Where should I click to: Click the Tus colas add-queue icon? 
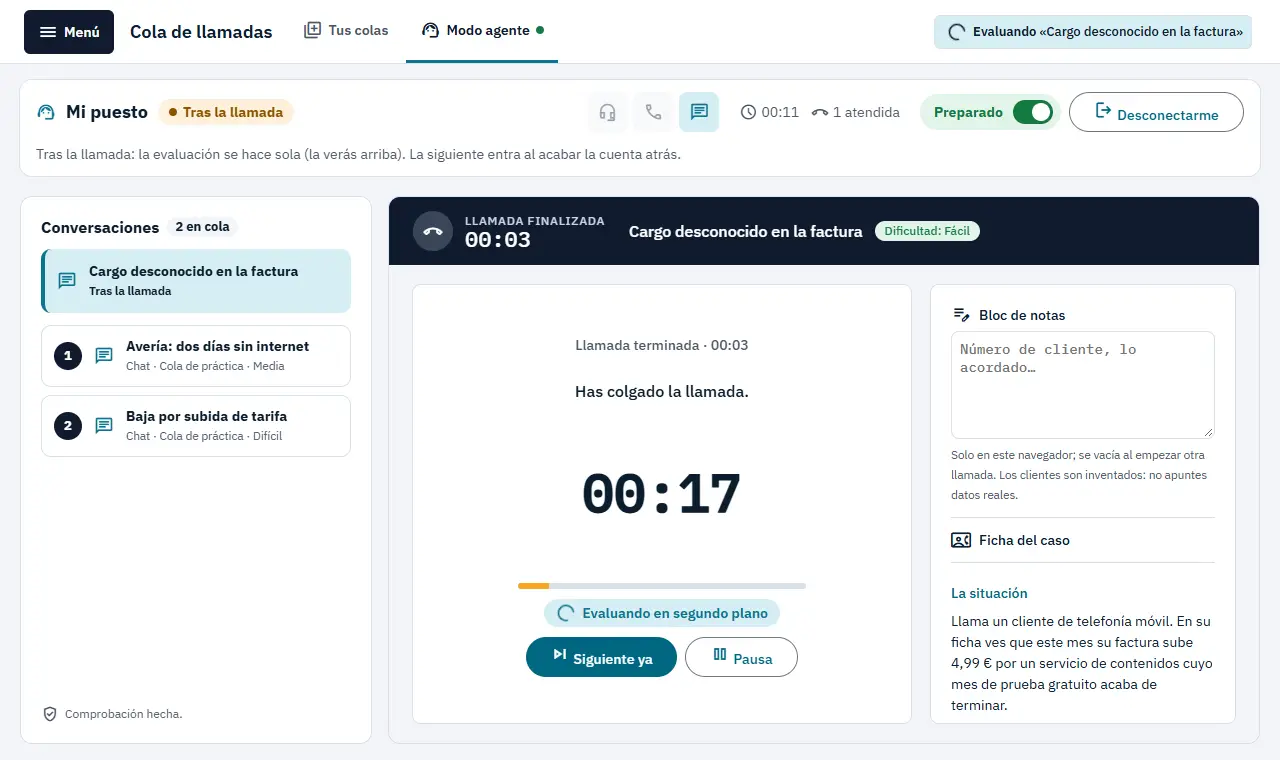[x=313, y=30]
